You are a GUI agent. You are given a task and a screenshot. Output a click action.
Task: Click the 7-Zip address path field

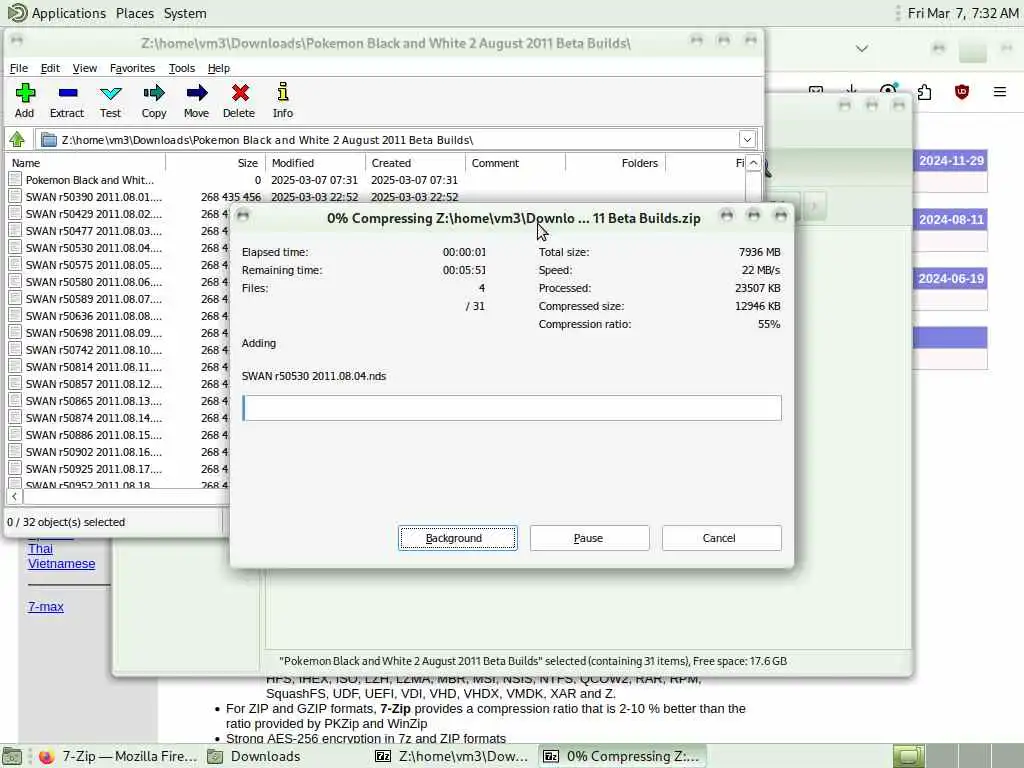click(x=398, y=140)
